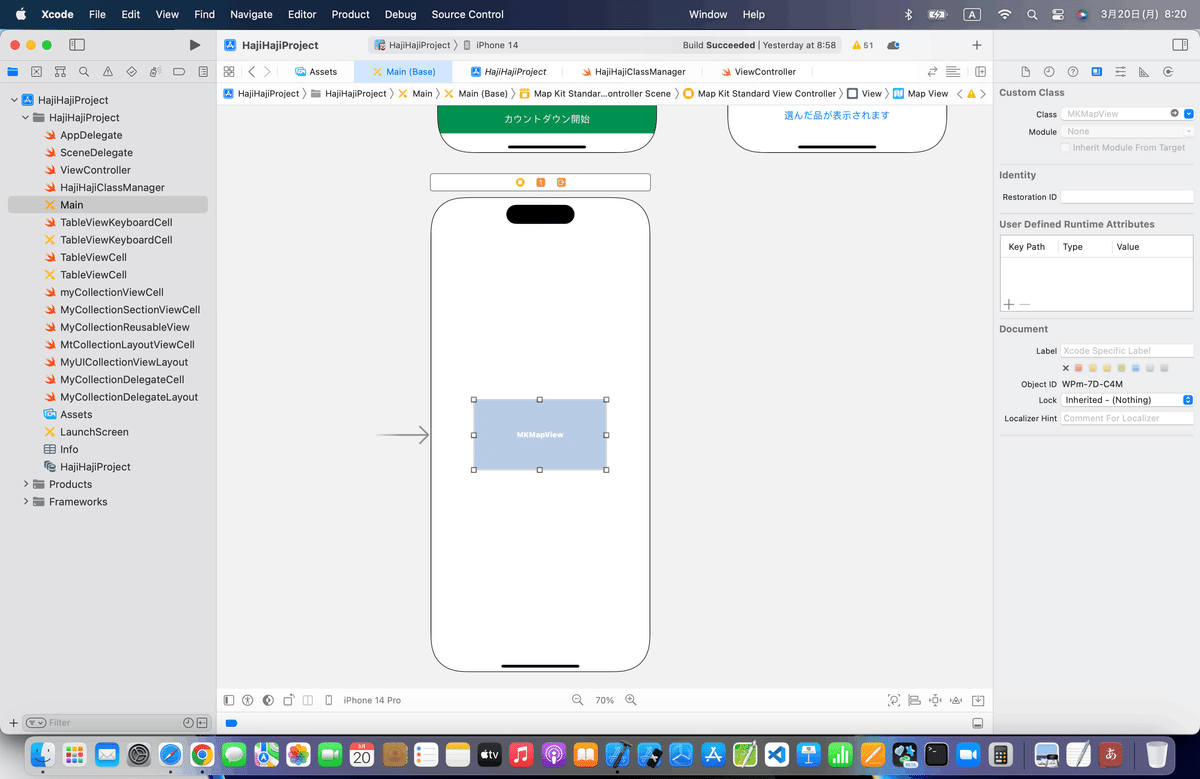The image size is (1200, 779).
Task: Add editor on right
Action: (981, 72)
